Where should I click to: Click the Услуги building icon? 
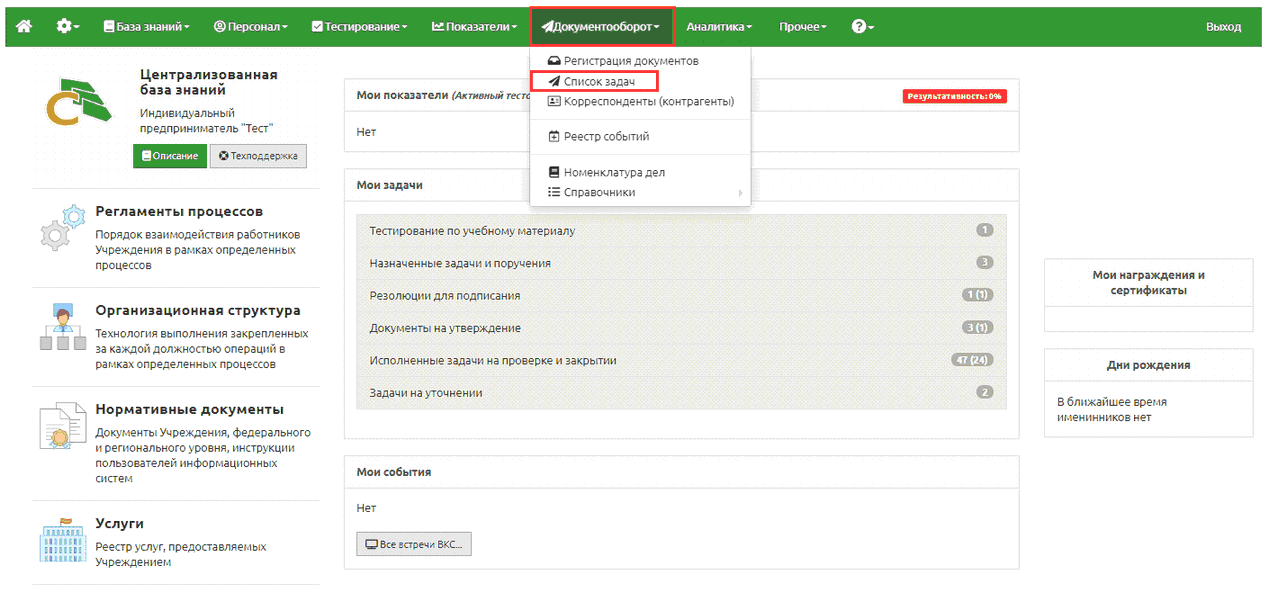62,540
